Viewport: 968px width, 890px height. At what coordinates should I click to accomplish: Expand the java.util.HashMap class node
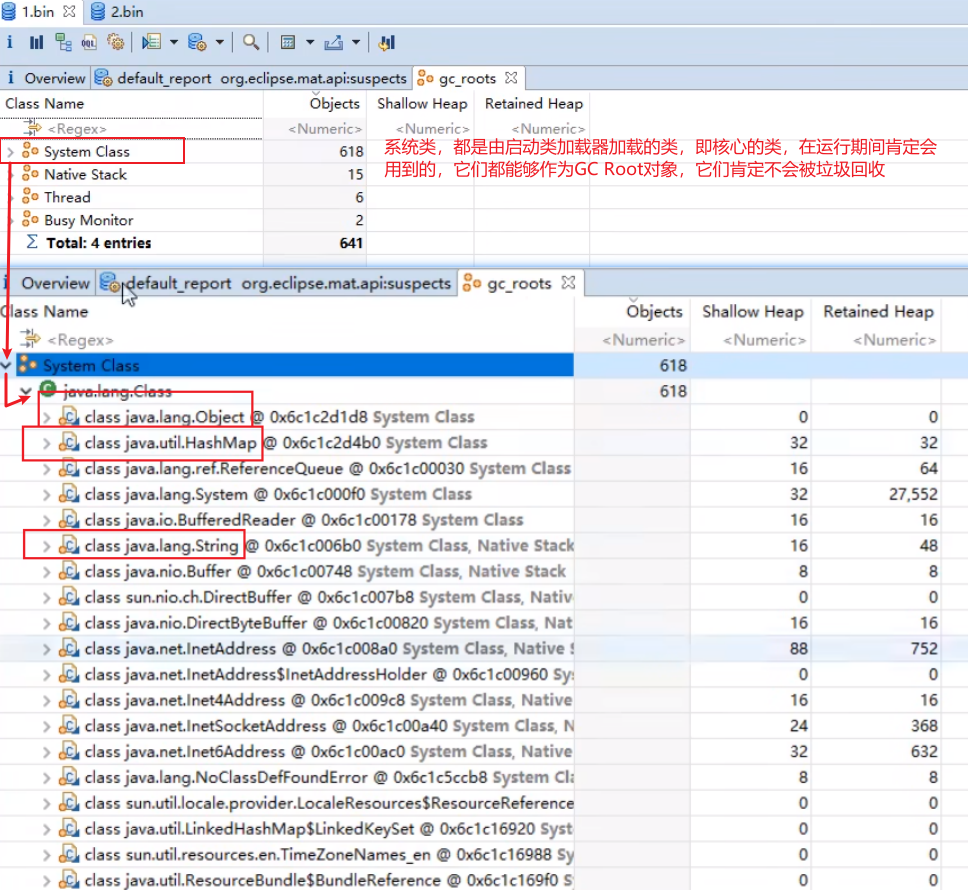point(46,443)
